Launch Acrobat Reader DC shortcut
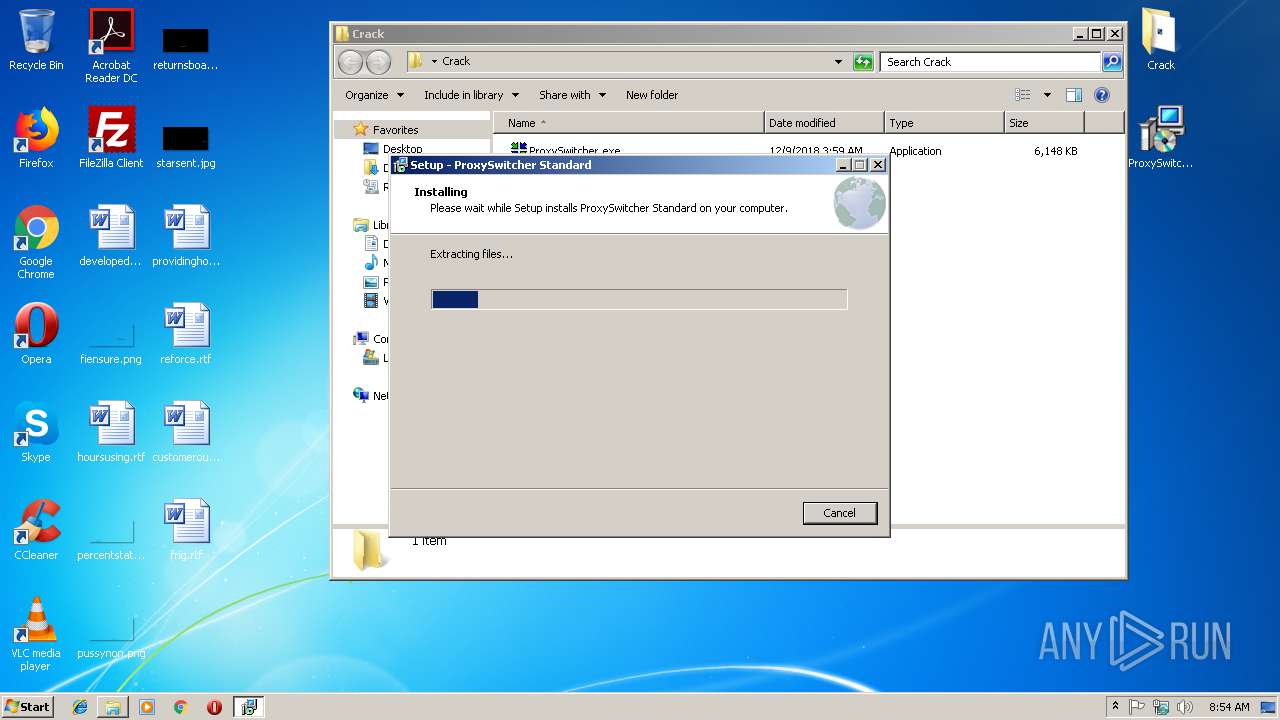 tap(111, 45)
